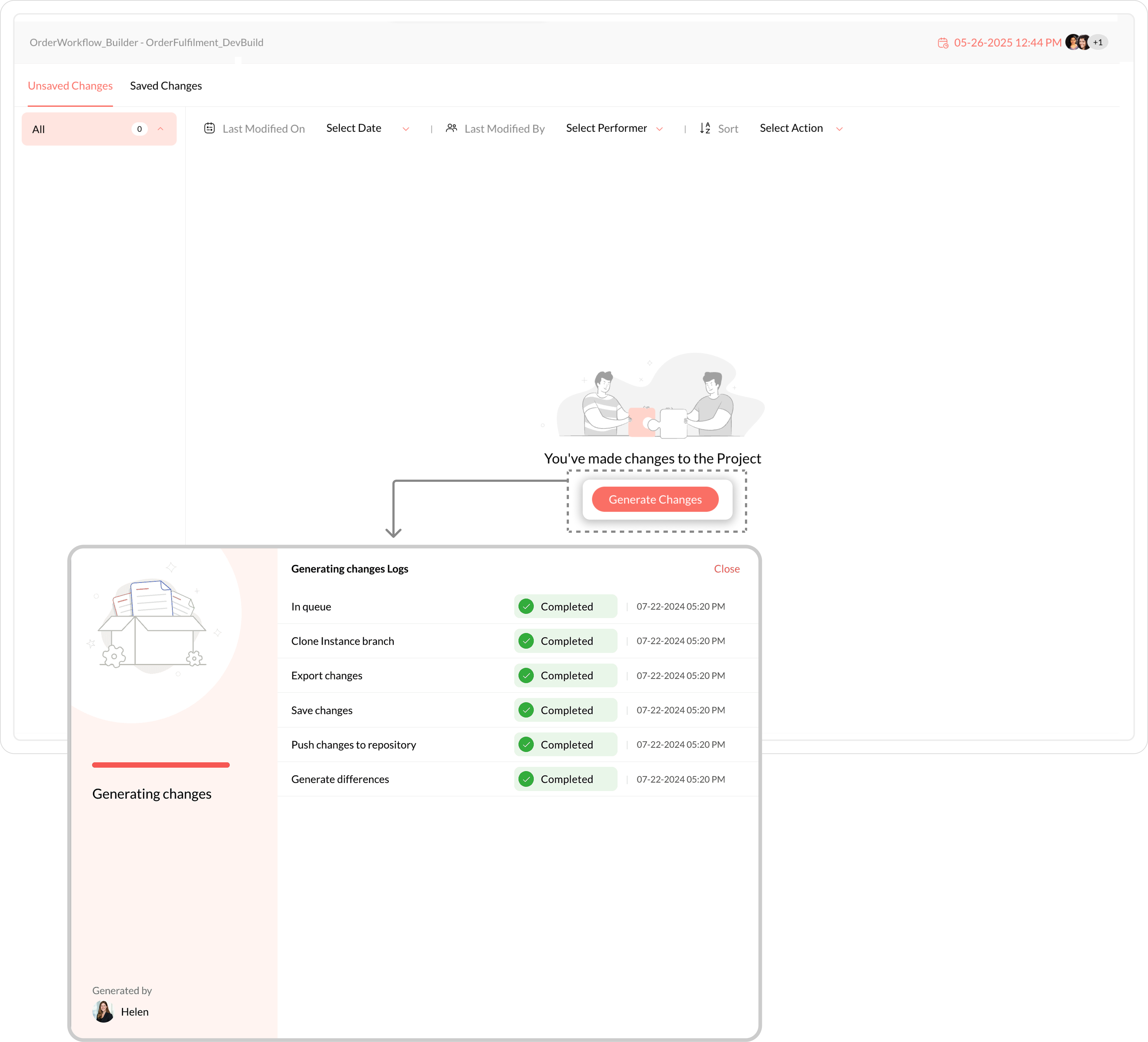Switch to the Saved Changes tab

click(x=166, y=85)
